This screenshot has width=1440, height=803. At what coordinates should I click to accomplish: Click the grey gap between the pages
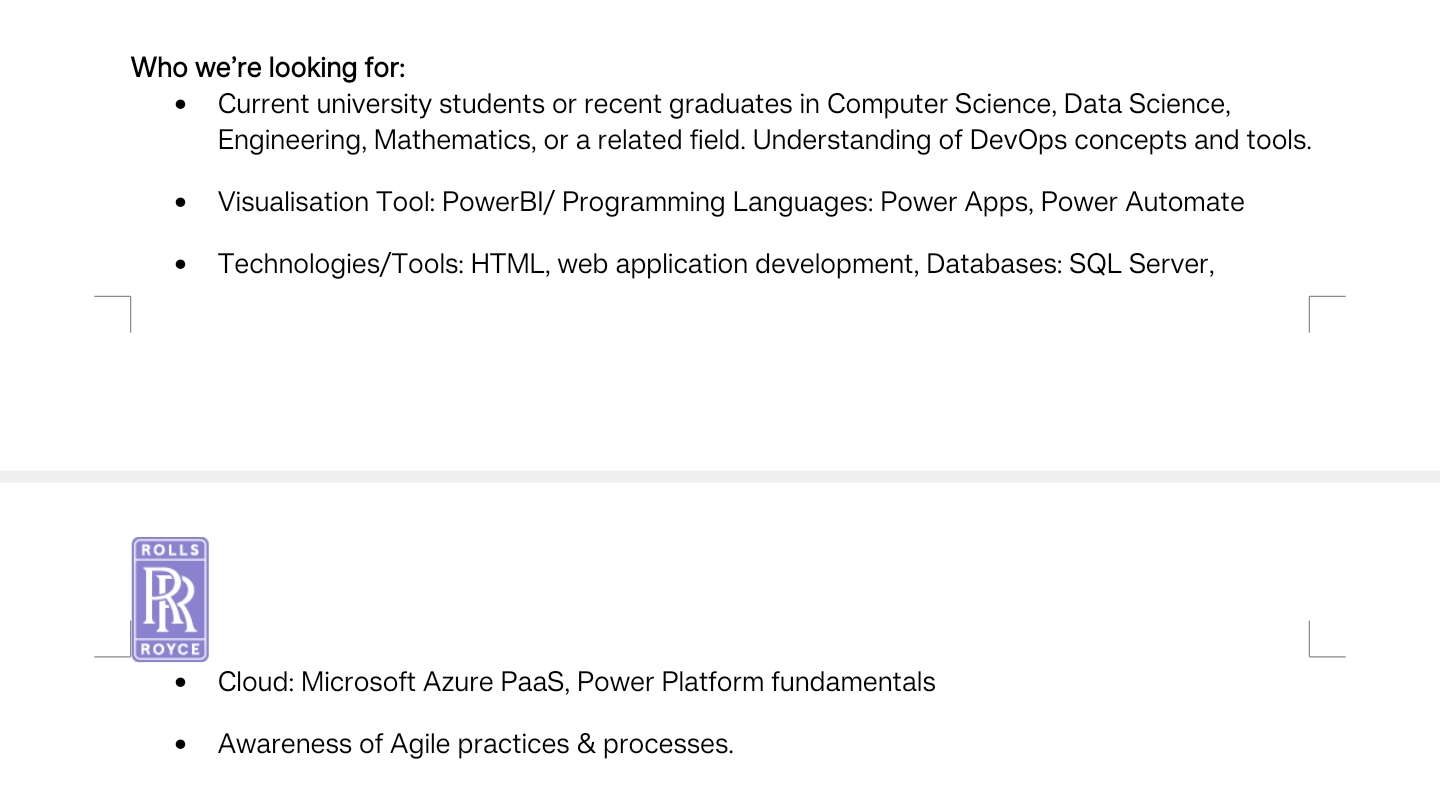720,476
